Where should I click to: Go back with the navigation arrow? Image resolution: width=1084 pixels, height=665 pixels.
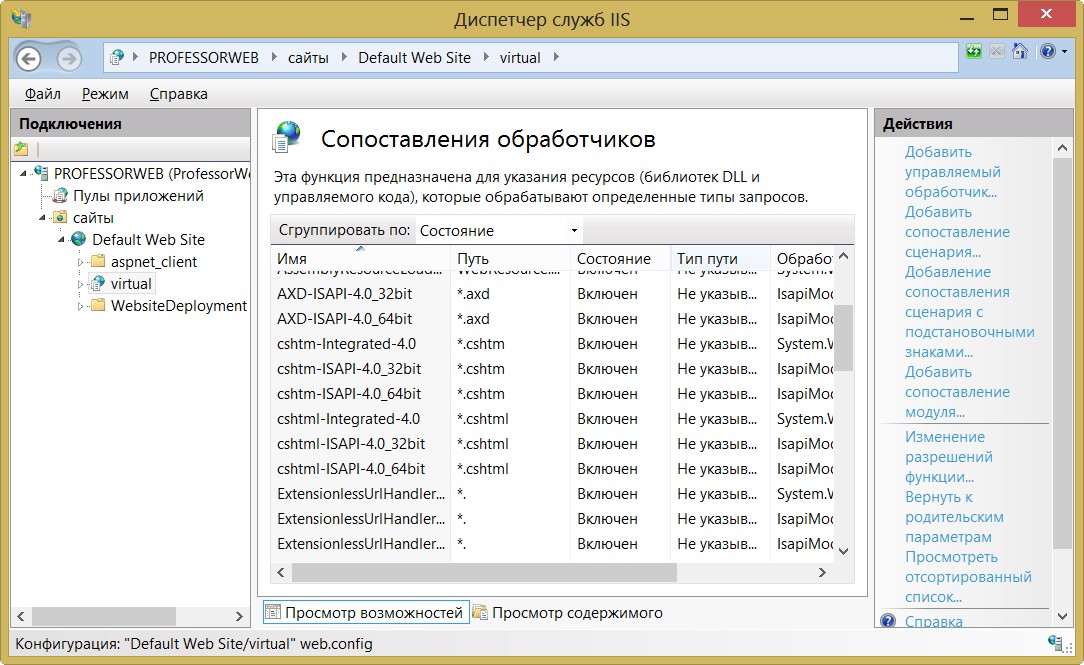28,59
